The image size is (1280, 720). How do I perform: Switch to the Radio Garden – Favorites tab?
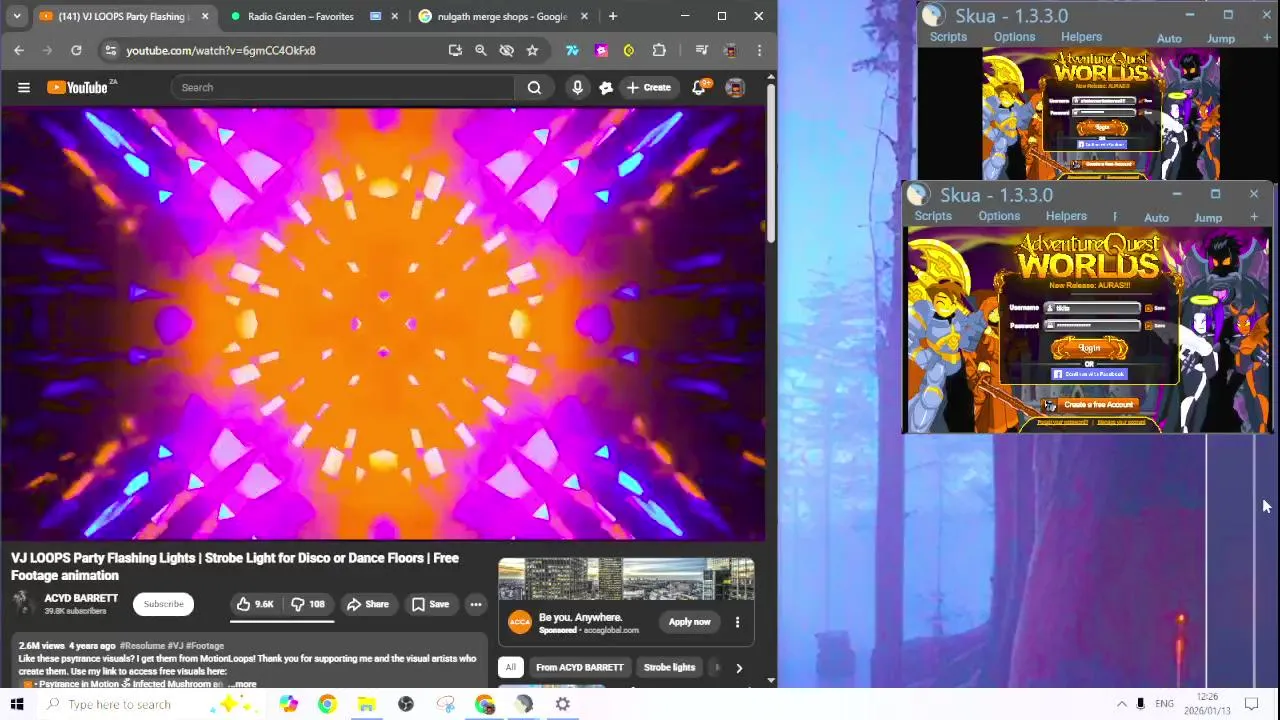click(300, 16)
